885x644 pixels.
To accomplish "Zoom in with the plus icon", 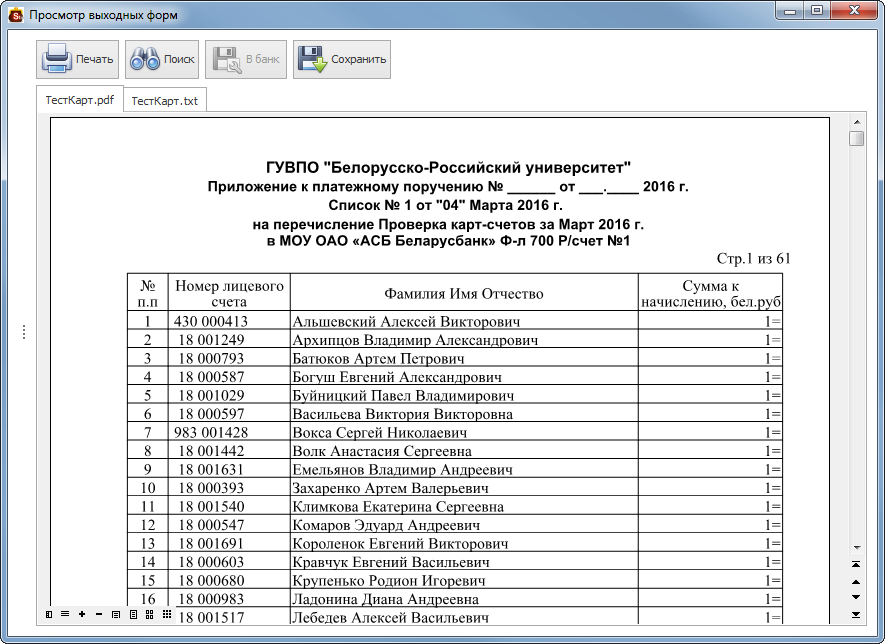I will click(82, 614).
